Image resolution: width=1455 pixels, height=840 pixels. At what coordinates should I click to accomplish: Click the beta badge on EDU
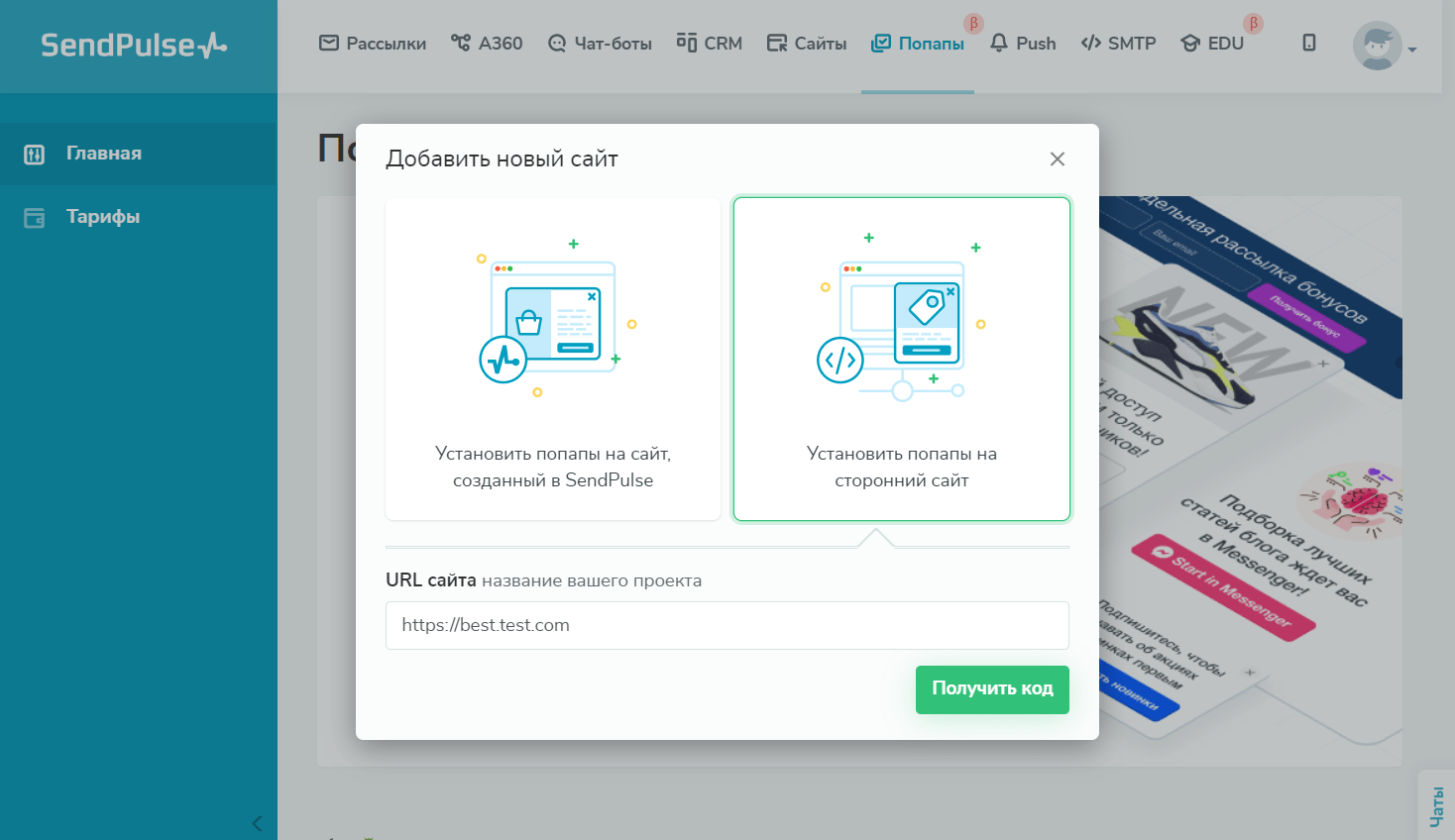(x=1254, y=24)
